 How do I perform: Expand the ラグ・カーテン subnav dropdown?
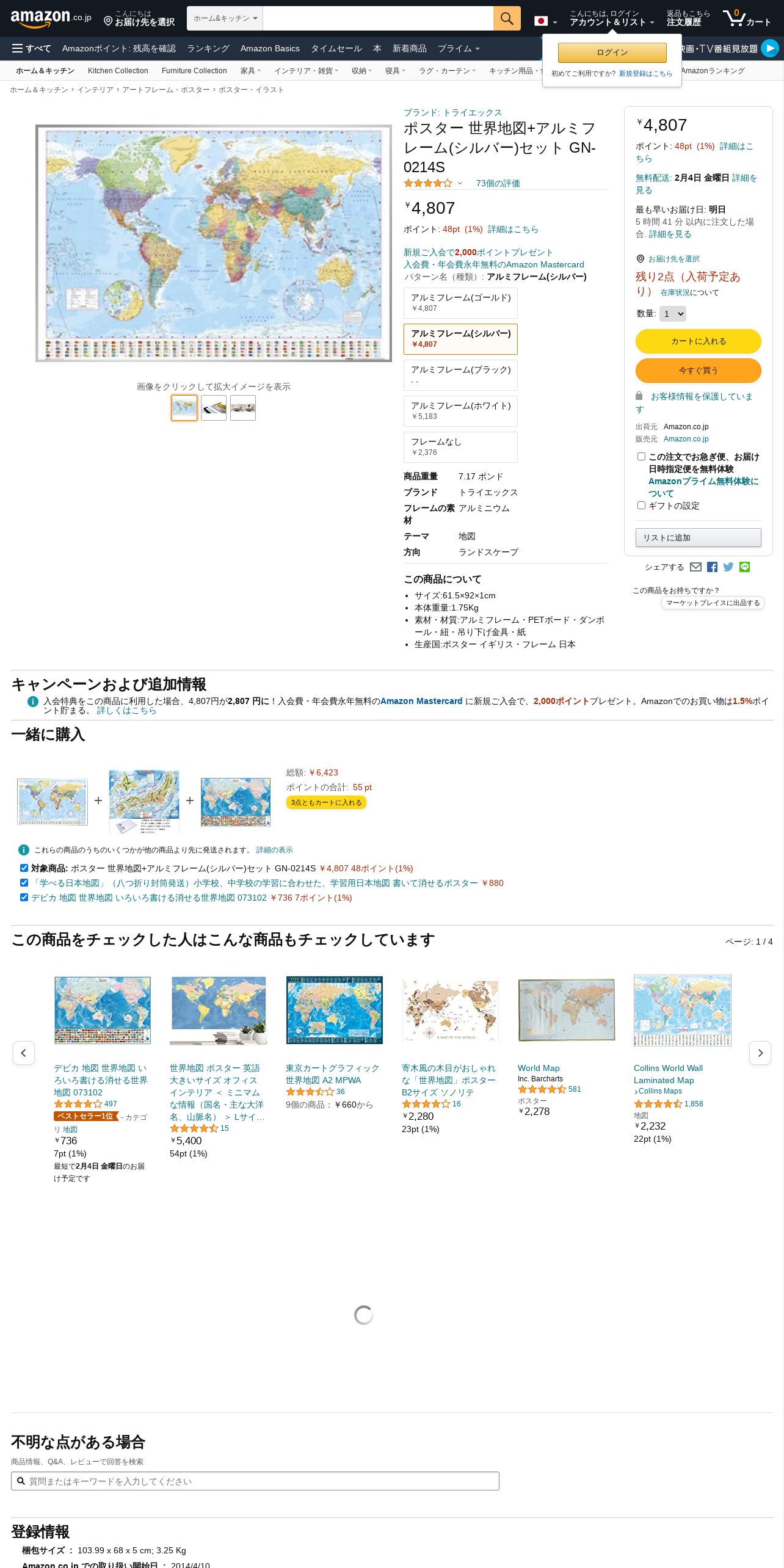447,71
